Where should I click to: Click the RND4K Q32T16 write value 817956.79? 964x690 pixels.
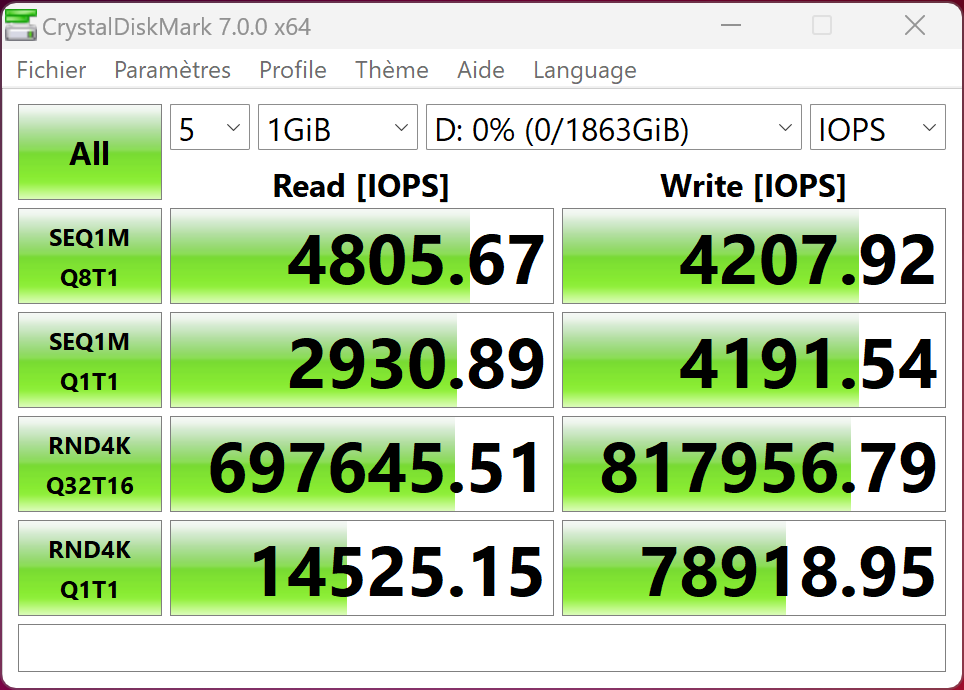pos(754,464)
